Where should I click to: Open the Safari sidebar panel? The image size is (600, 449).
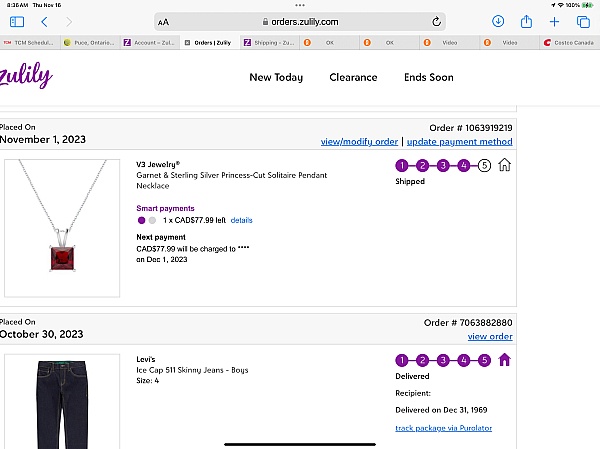tap(16, 21)
